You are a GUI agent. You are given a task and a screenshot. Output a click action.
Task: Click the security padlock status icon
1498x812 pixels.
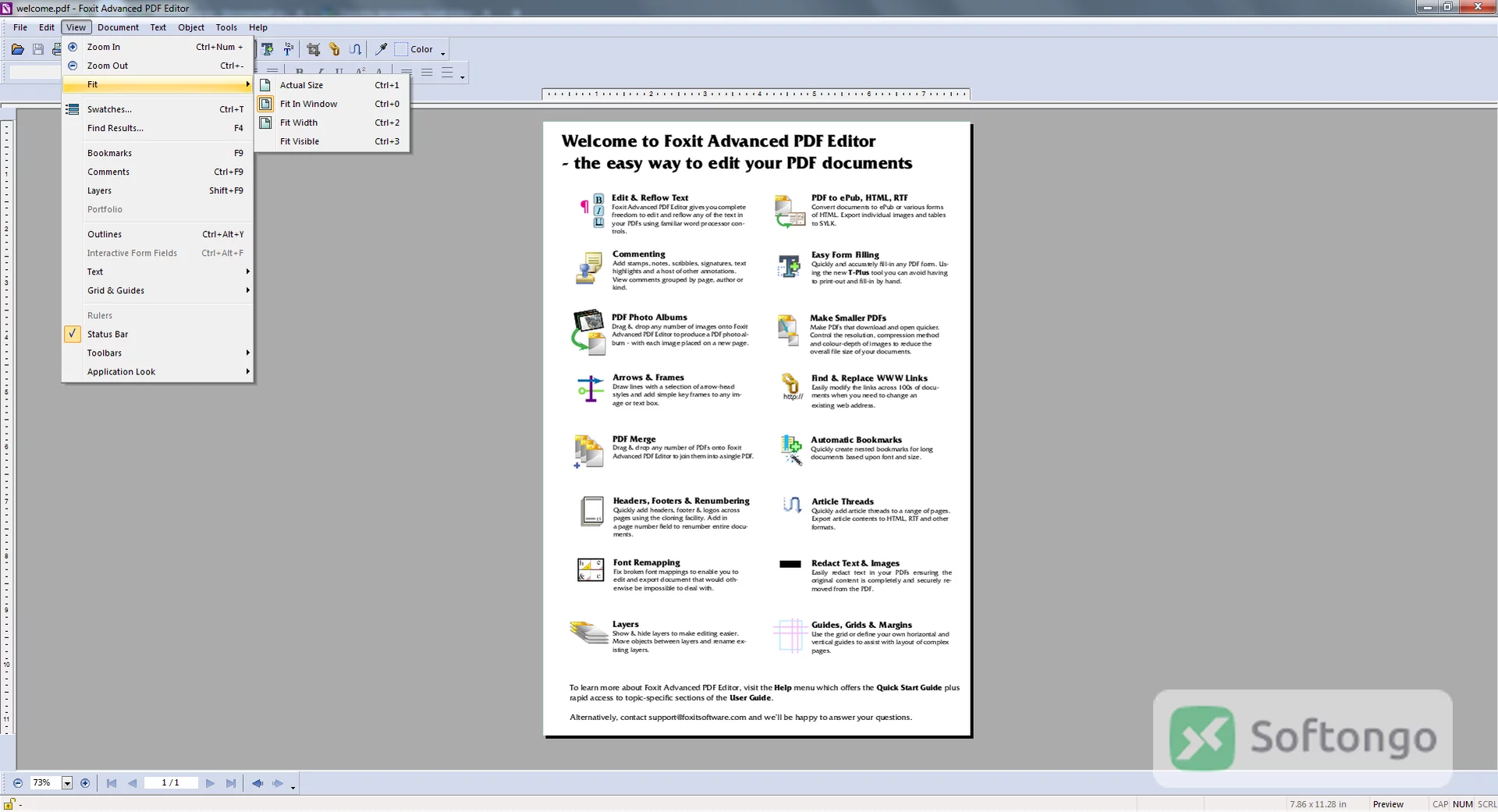point(9,804)
